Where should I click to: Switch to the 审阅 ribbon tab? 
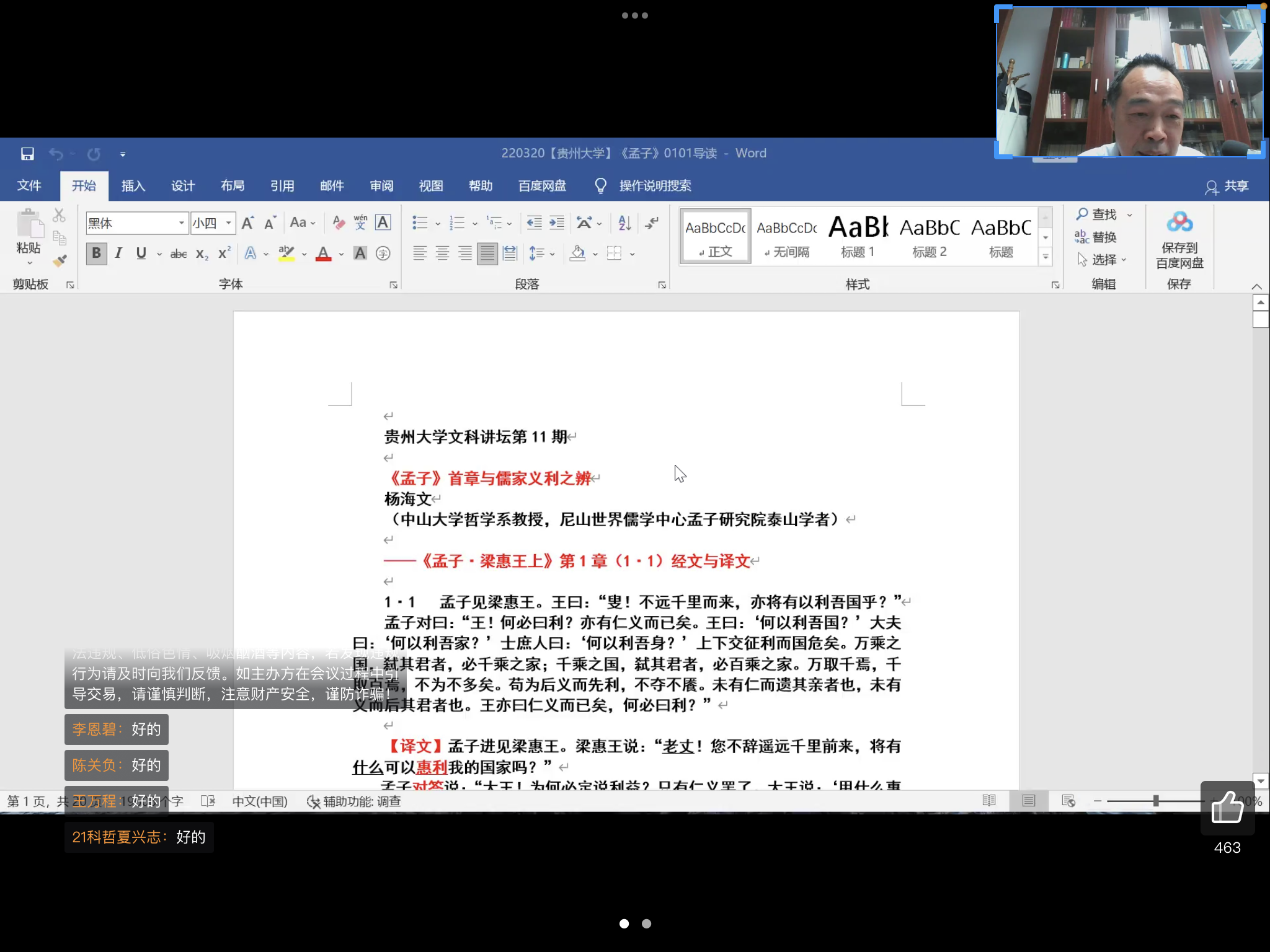pyautogui.click(x=381, y=186)
